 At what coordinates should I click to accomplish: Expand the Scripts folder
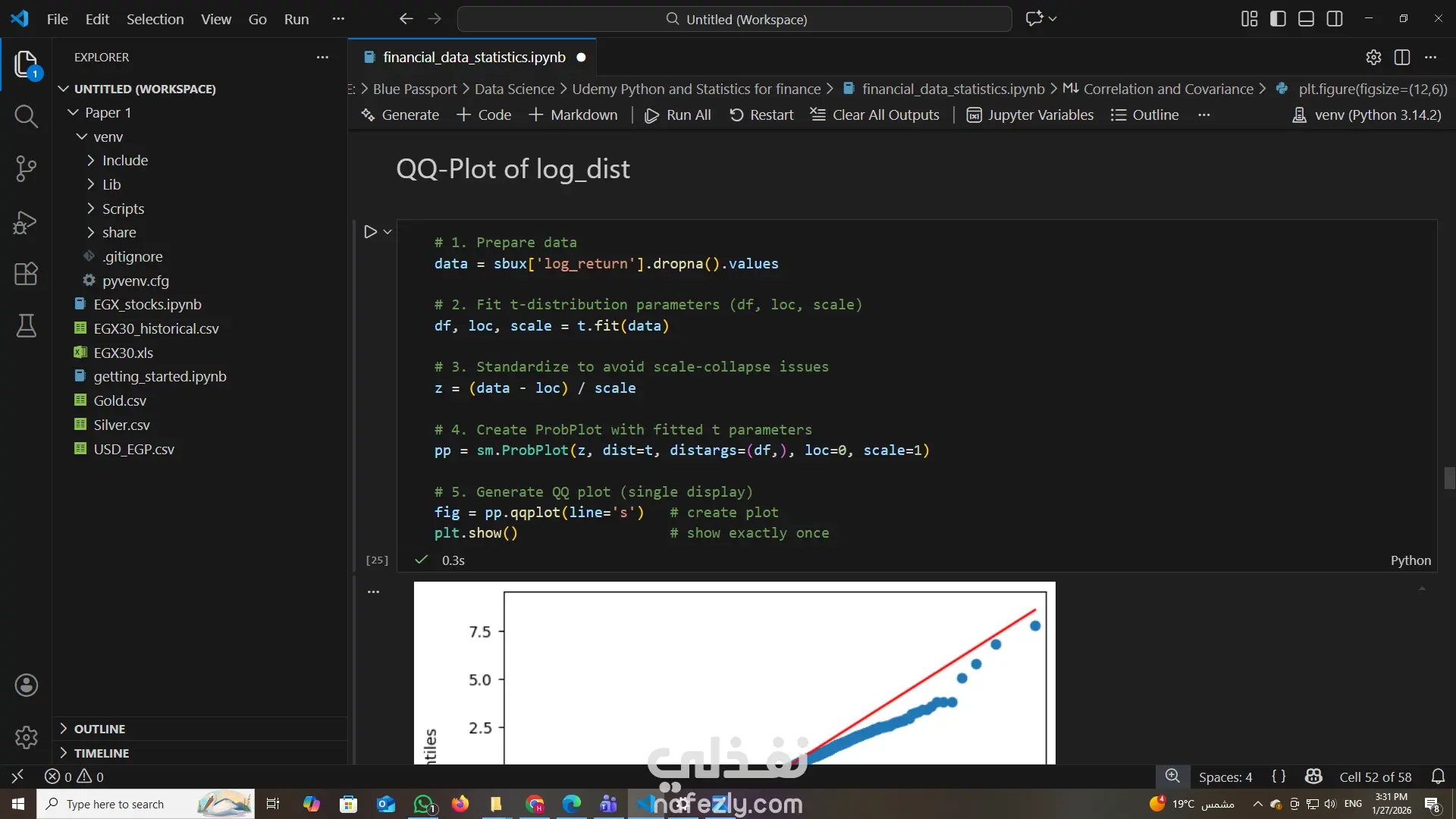pos(123,209)
